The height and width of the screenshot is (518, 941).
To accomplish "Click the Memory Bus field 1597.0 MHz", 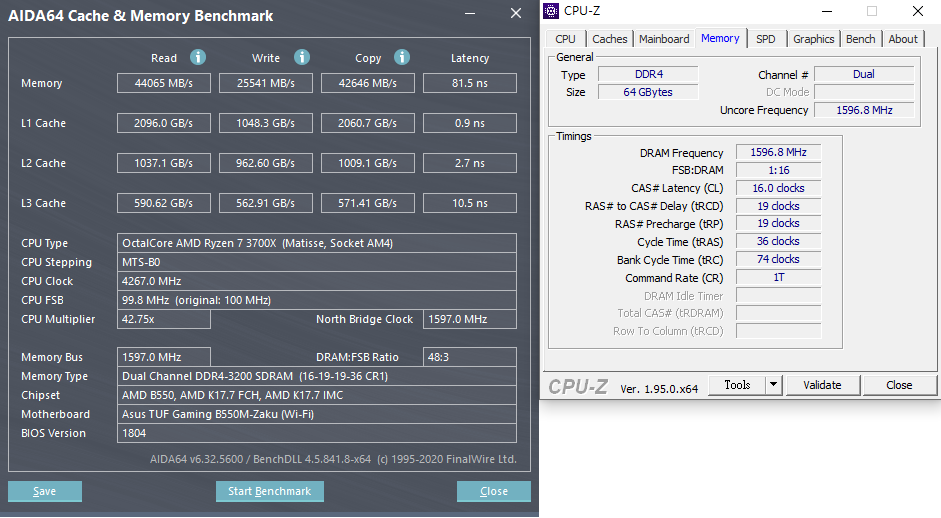I will point(164,357).
